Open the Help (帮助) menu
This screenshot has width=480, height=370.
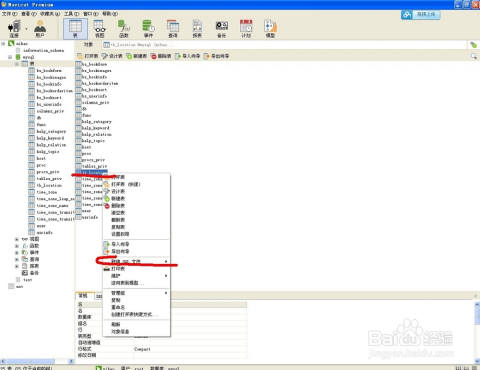(x=110, y=14)
